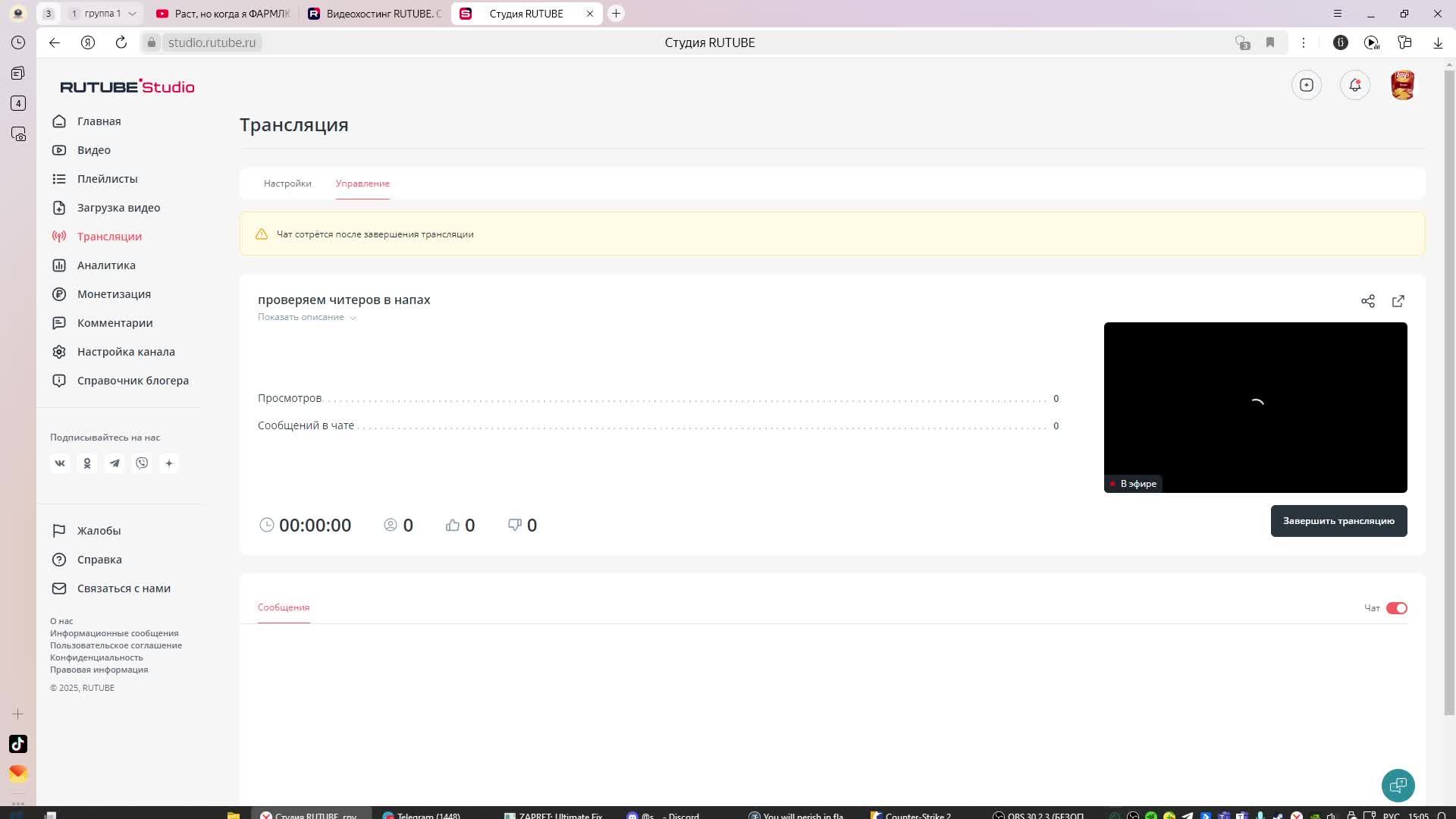Viewport: 1456px width, 819px height.
Task: Select the Сообщения tab
Action: pos(284,607)
